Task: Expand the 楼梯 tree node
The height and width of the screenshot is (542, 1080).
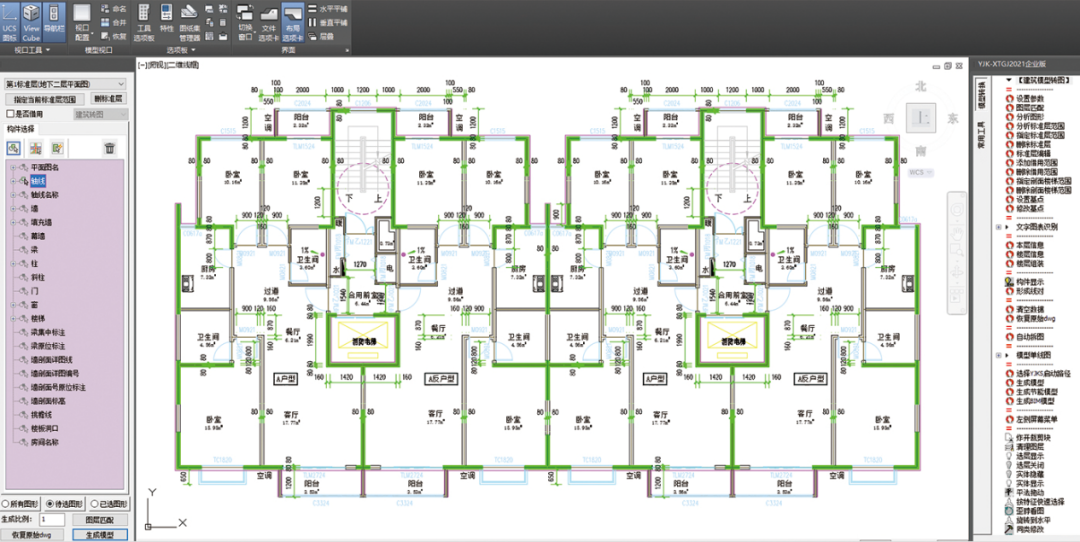Action: coord(13,319)
